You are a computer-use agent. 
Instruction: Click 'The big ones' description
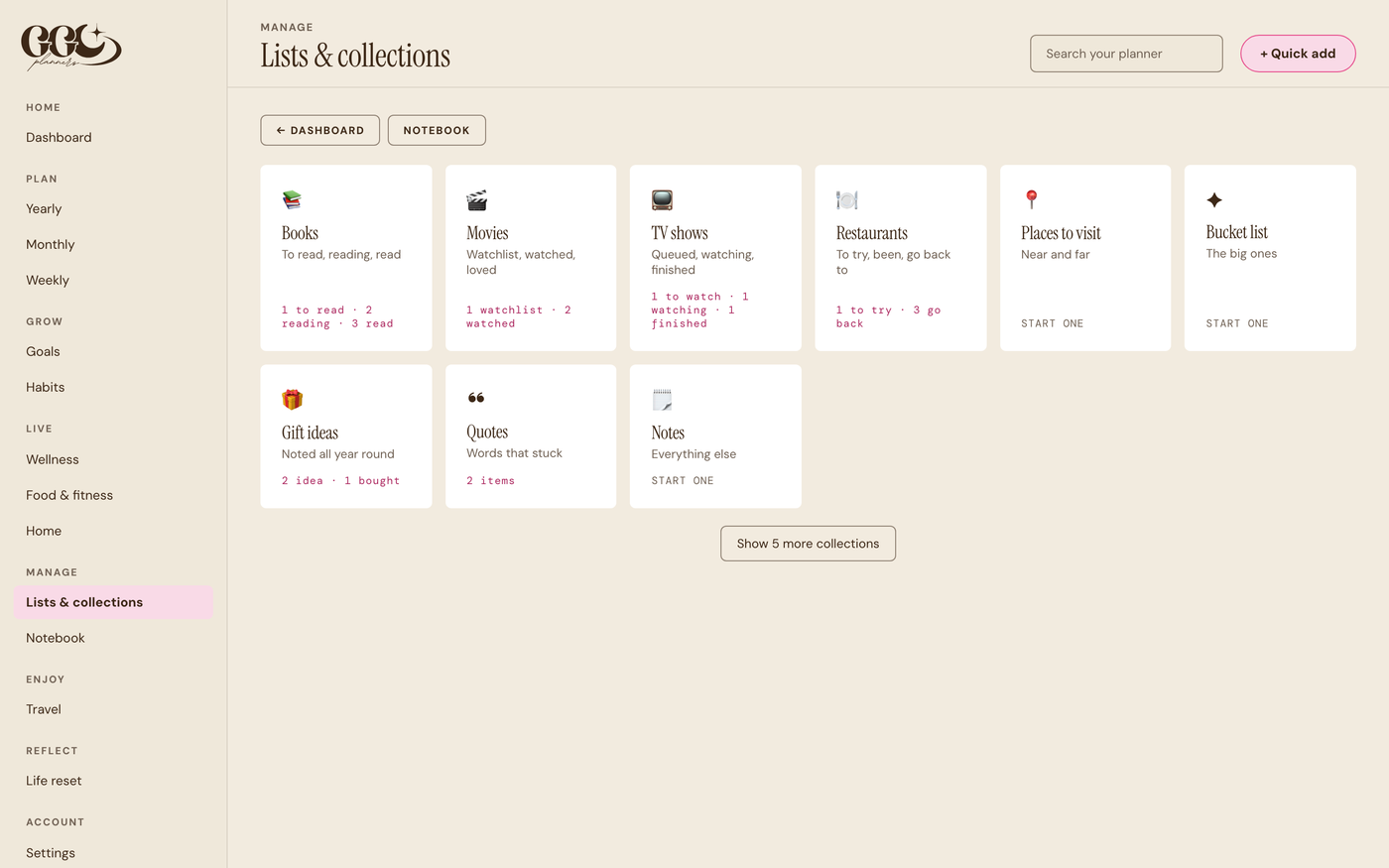click(x=1241, y=253)
